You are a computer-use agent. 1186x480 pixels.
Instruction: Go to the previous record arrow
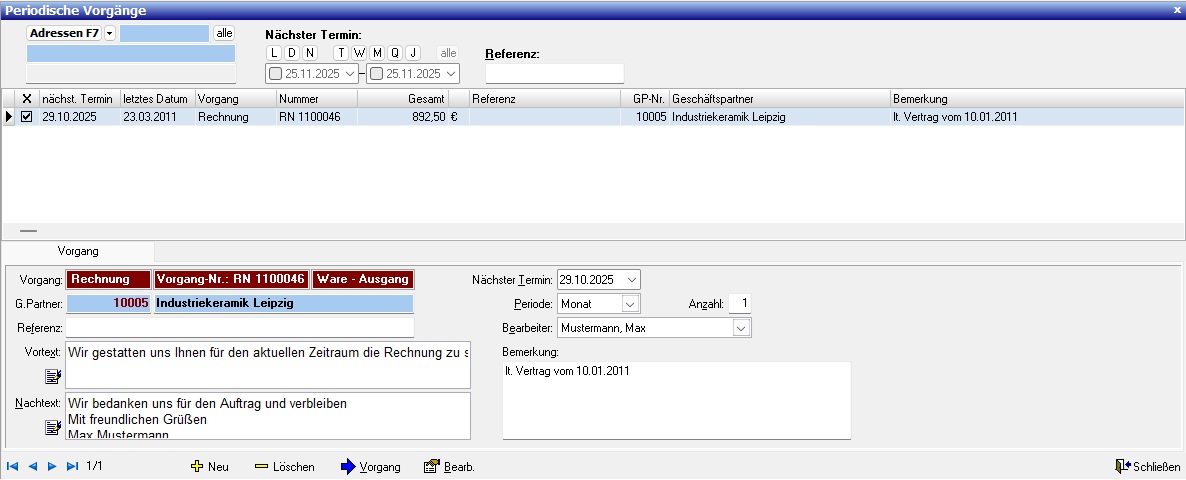pyautogui.click(x=32, y=466)
